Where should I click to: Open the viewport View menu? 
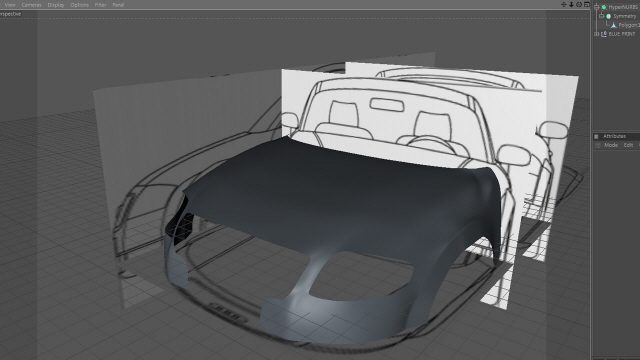coord(10,5)
